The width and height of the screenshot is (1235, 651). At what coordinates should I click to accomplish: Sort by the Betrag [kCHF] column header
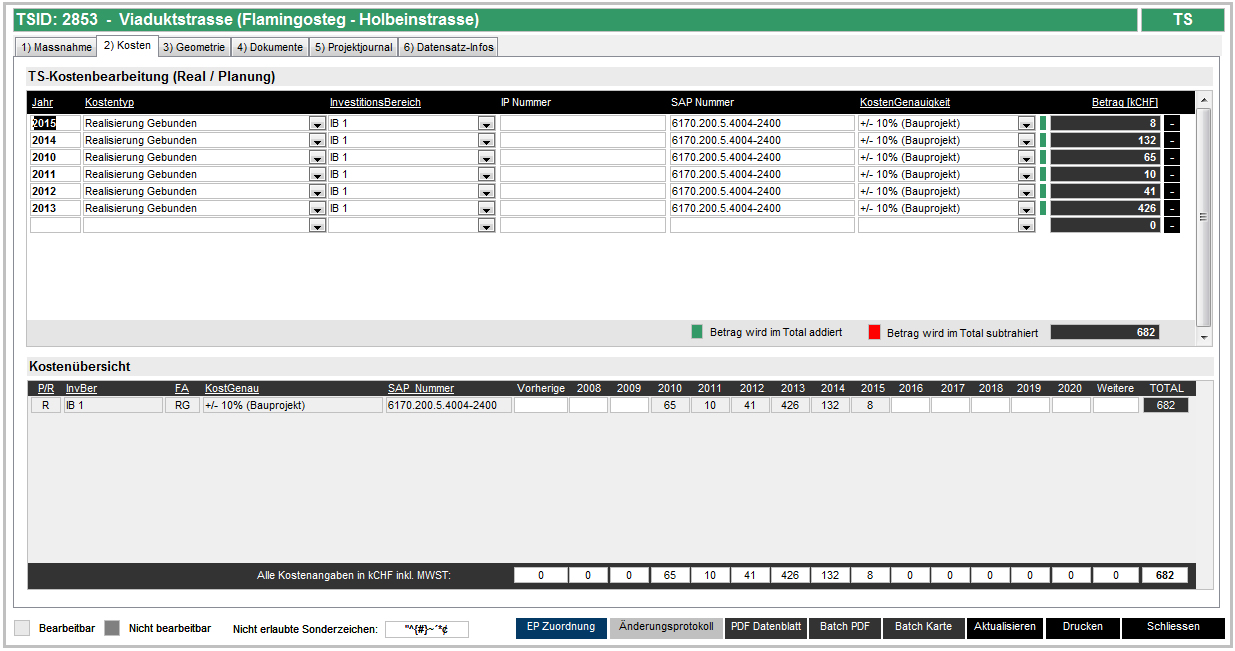click(x=1124, y=102)
